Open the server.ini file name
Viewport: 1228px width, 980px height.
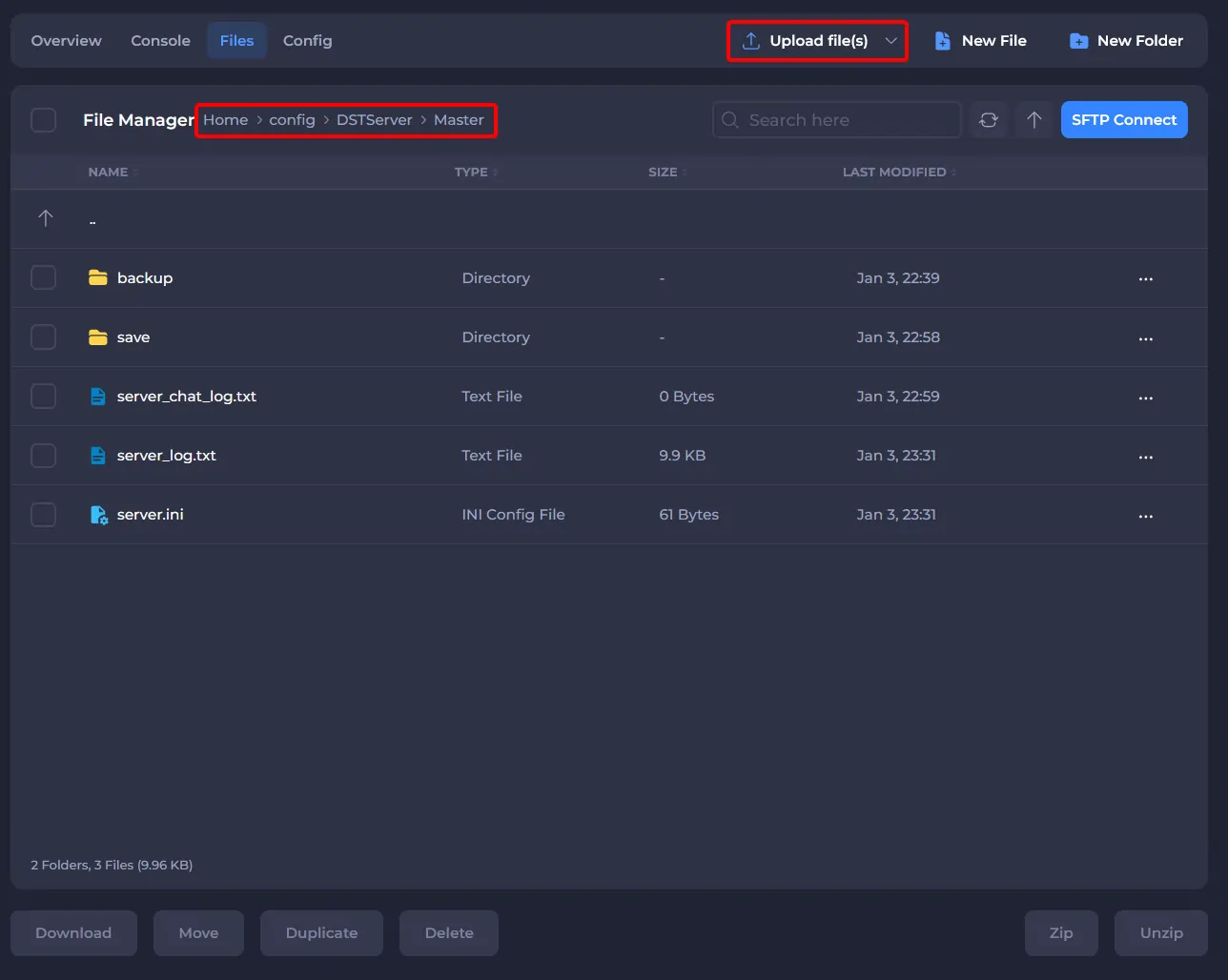(x=151, y=514)
